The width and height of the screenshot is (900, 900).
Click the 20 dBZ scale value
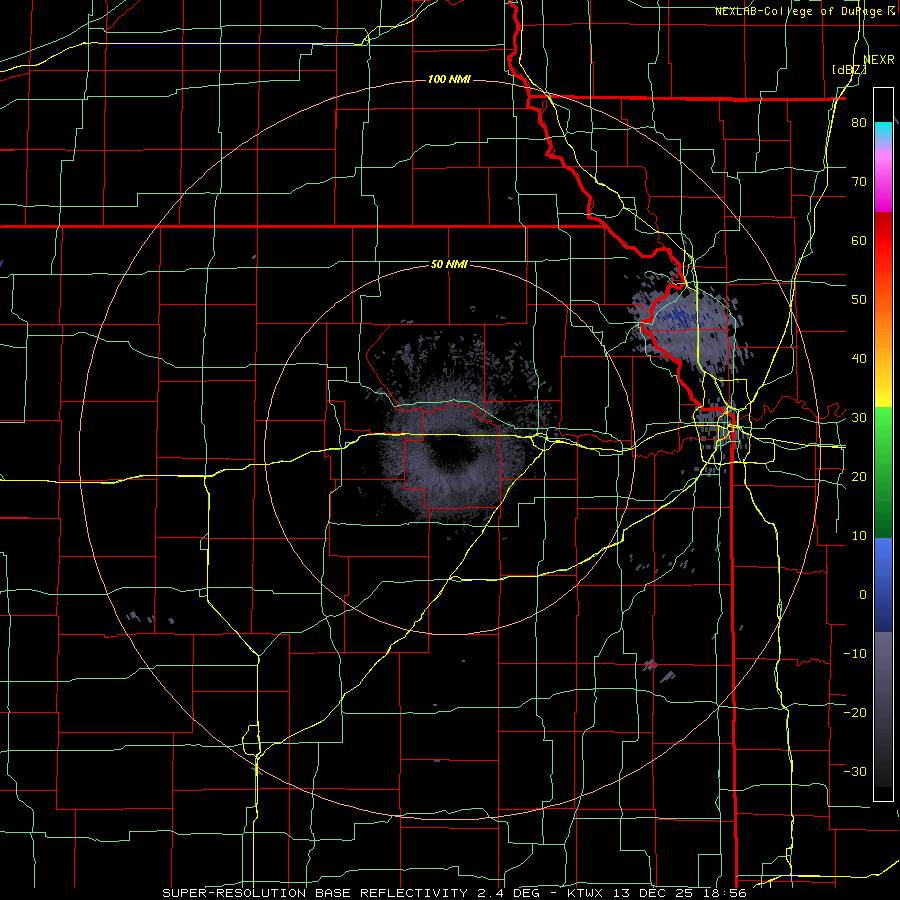(x=859, y=476)
